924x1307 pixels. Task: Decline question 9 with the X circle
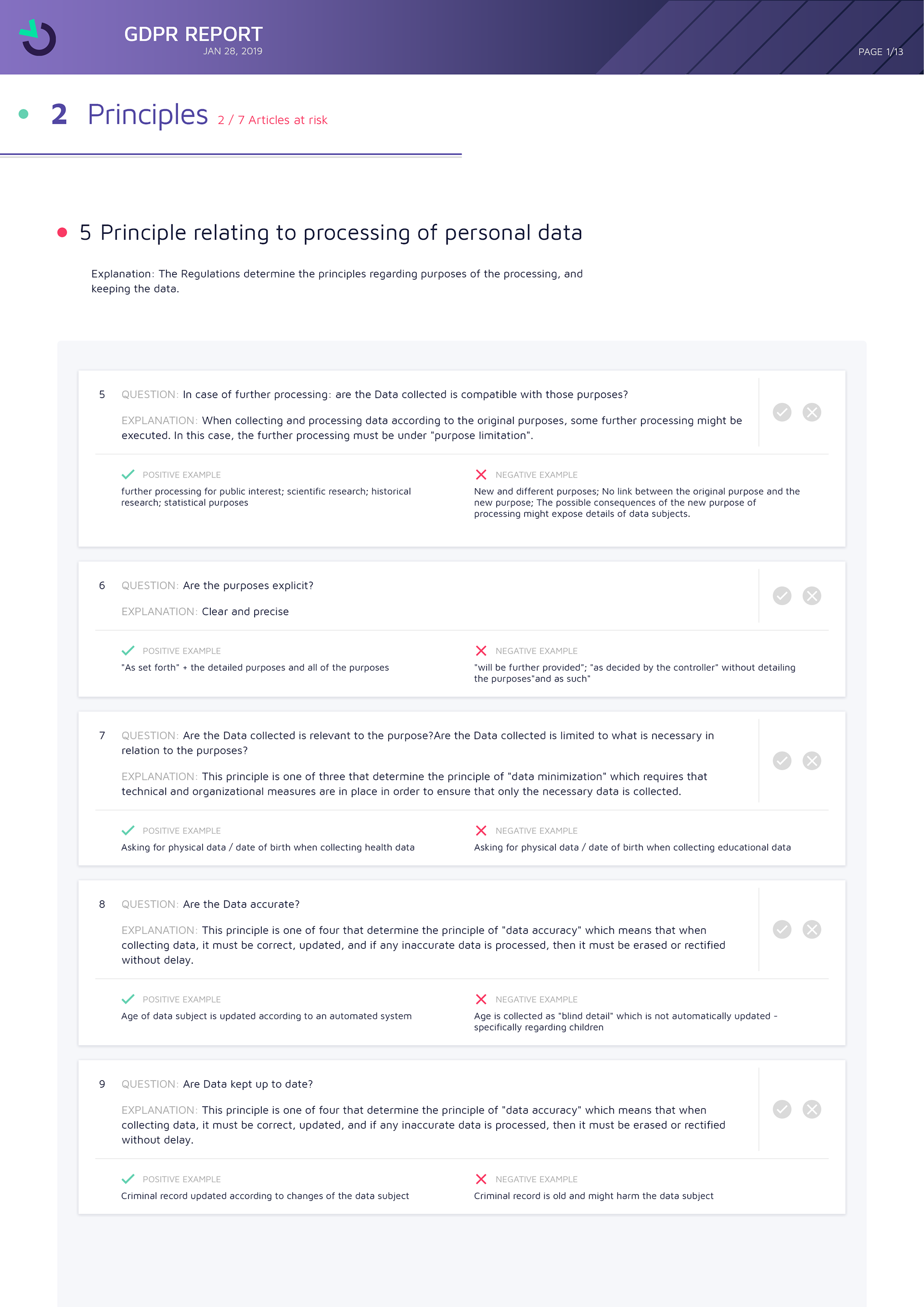tap(811, 1110)
